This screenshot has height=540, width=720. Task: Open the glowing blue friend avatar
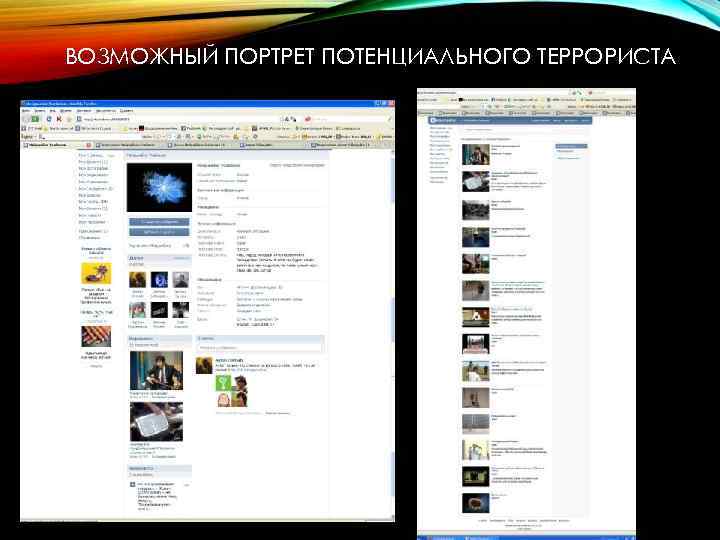pyautogui.click(x=159, y=280)
